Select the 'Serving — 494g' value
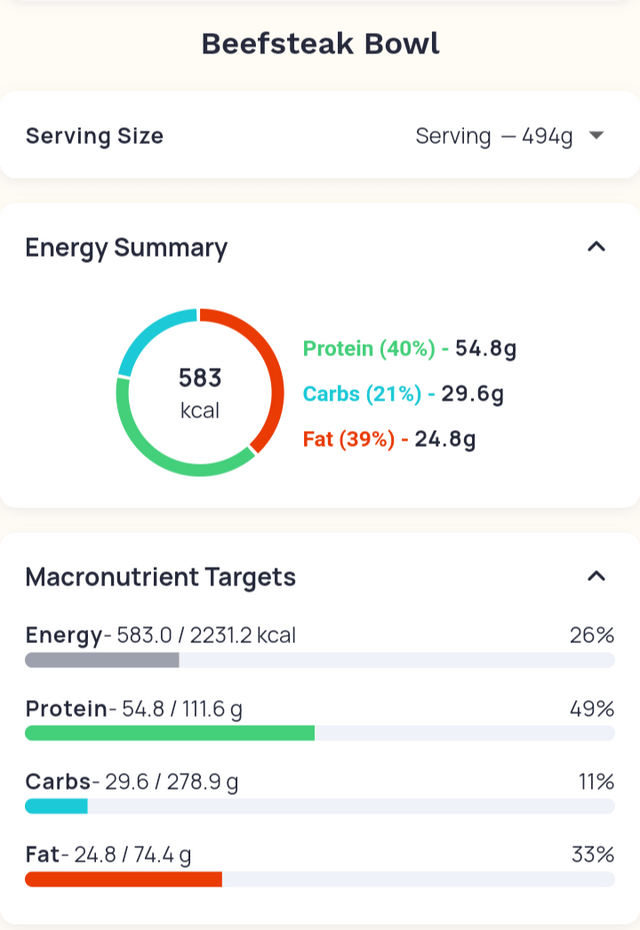640x930 pixels. 494,136
